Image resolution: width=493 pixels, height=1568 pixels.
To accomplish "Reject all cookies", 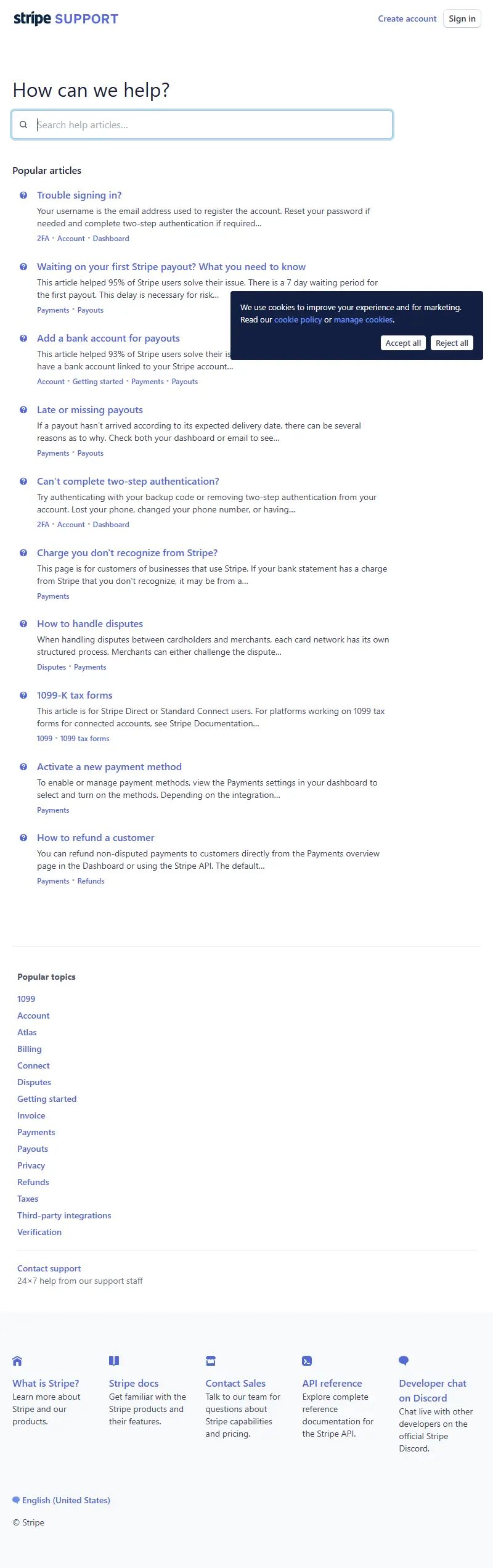I will 452,343.
